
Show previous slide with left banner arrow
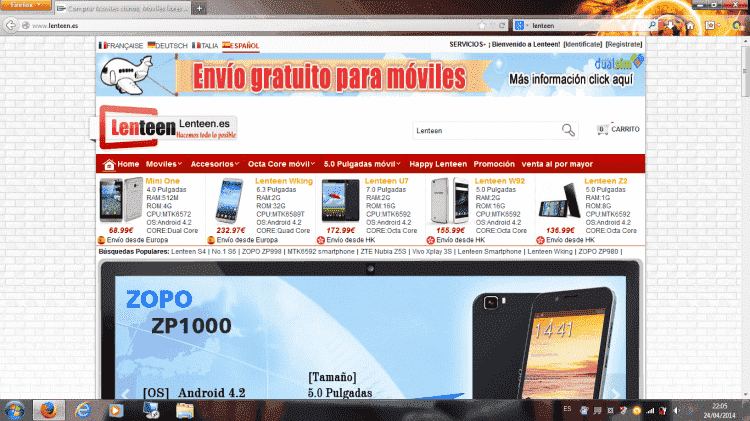click(125, 393)
